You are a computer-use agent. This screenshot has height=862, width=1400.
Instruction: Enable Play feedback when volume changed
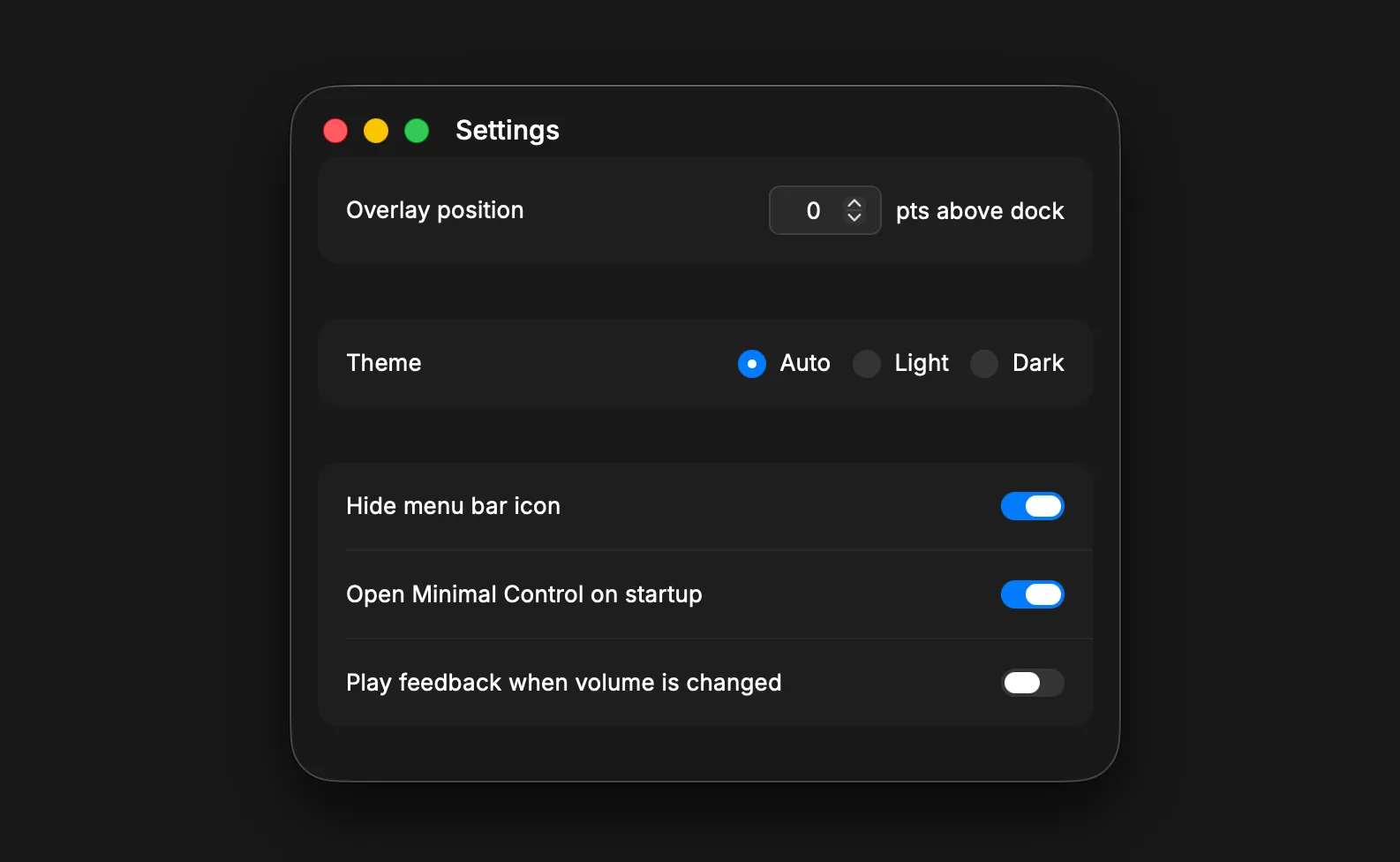[x=1032, y=683]
